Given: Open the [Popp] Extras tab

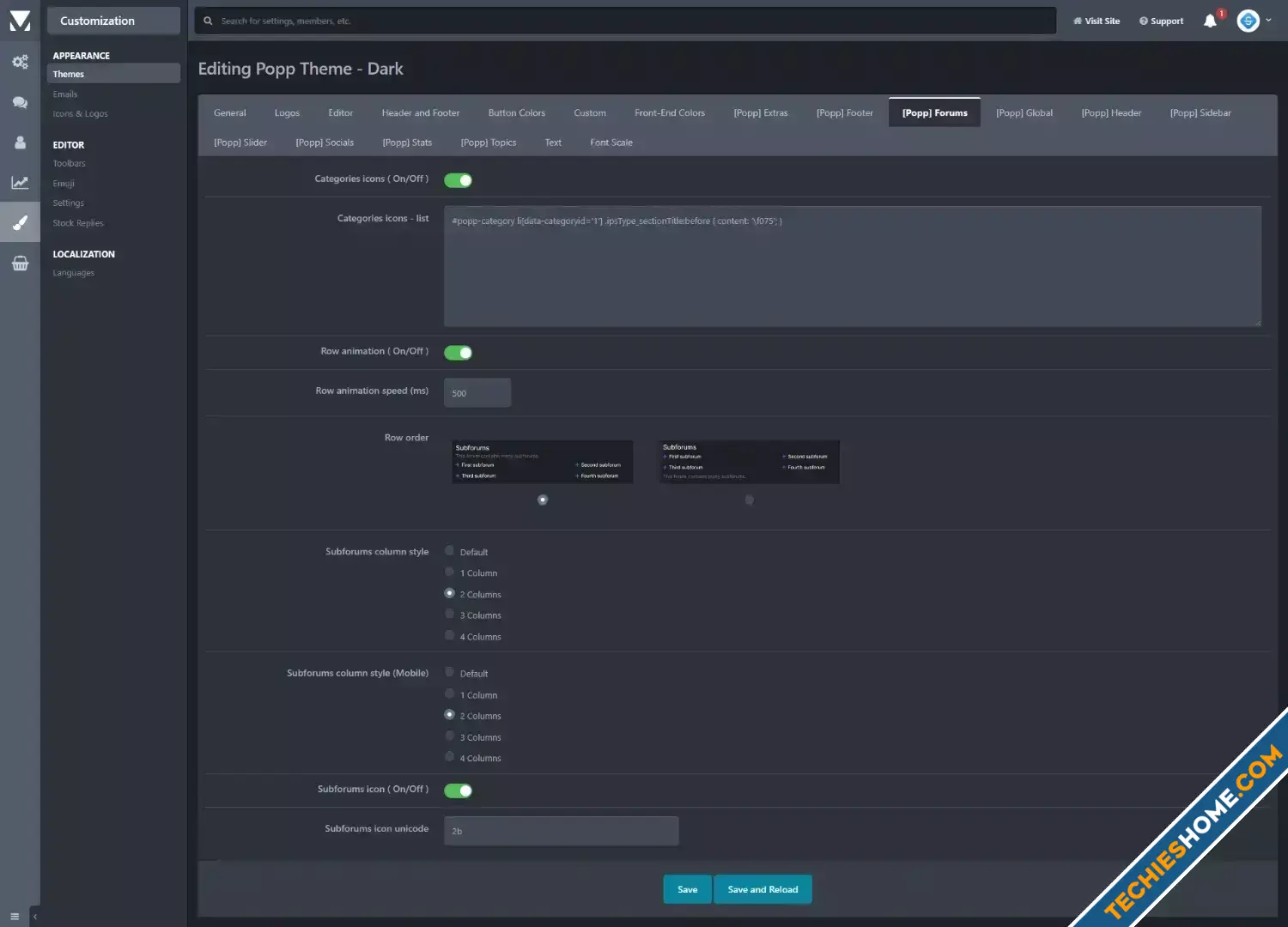Looking at the screenshot, I should coord(761,112).
